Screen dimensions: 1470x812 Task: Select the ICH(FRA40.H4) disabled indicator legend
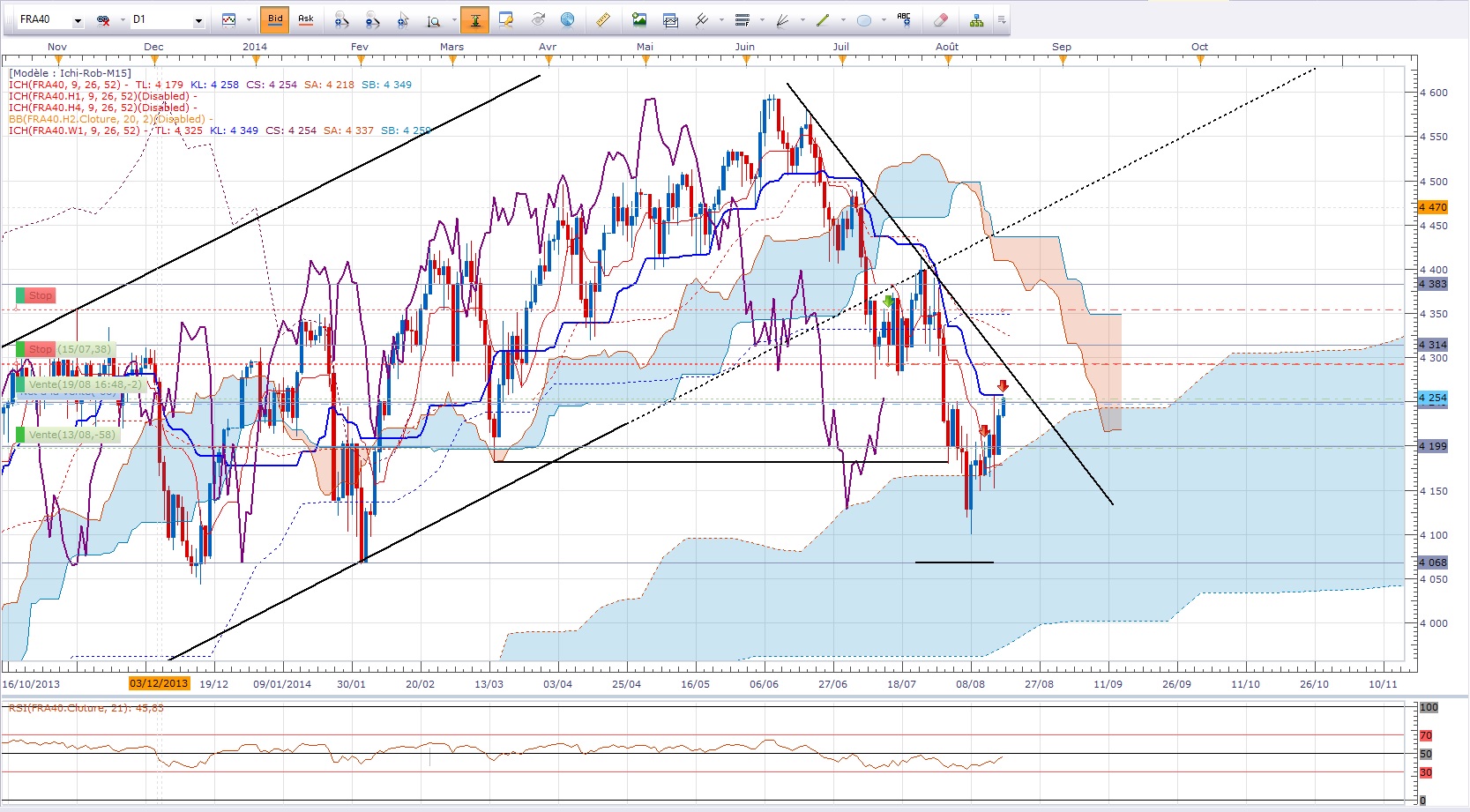pyautogui.click(x=101, y=108)
